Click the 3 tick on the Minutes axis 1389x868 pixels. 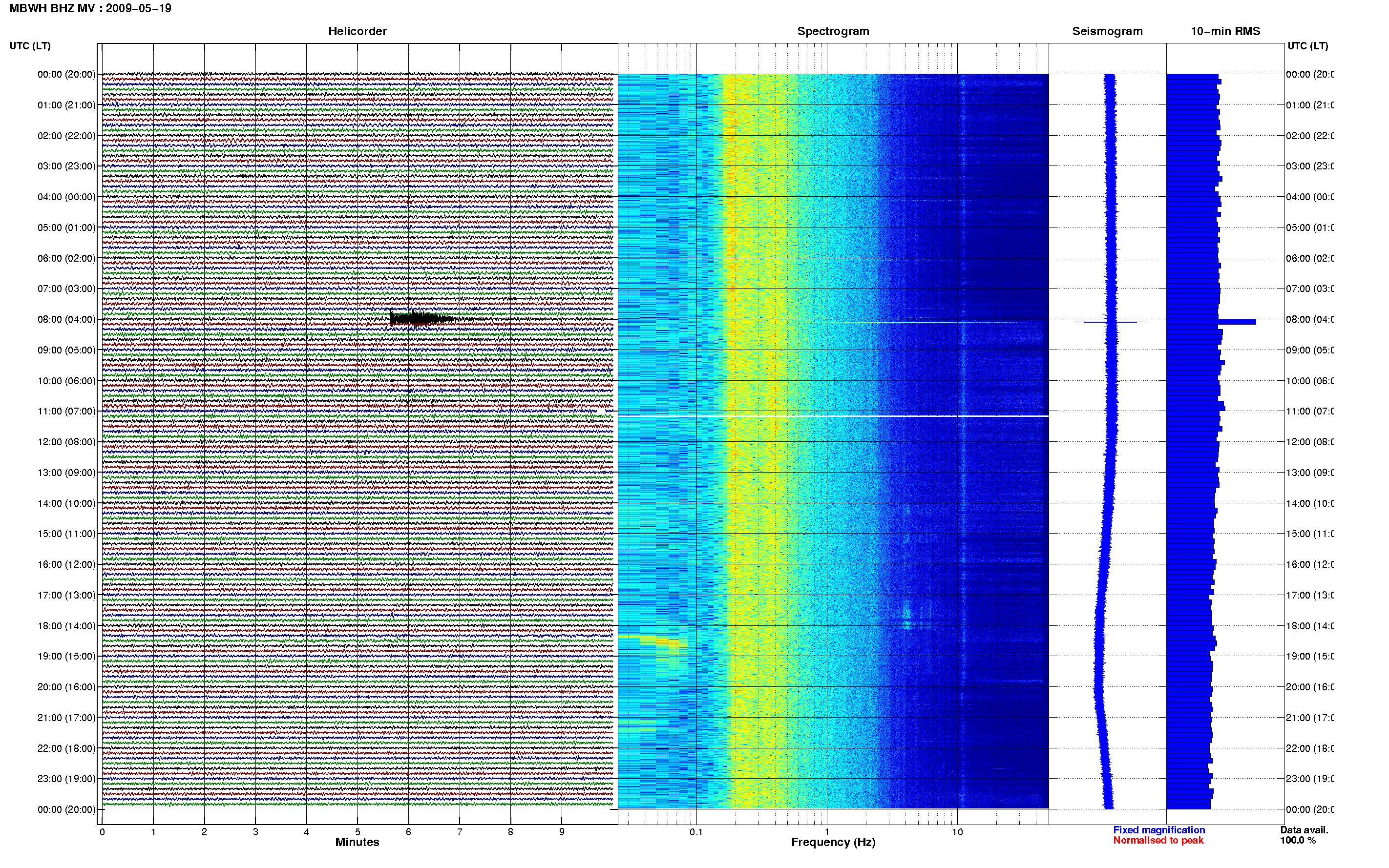click(255, 832)
